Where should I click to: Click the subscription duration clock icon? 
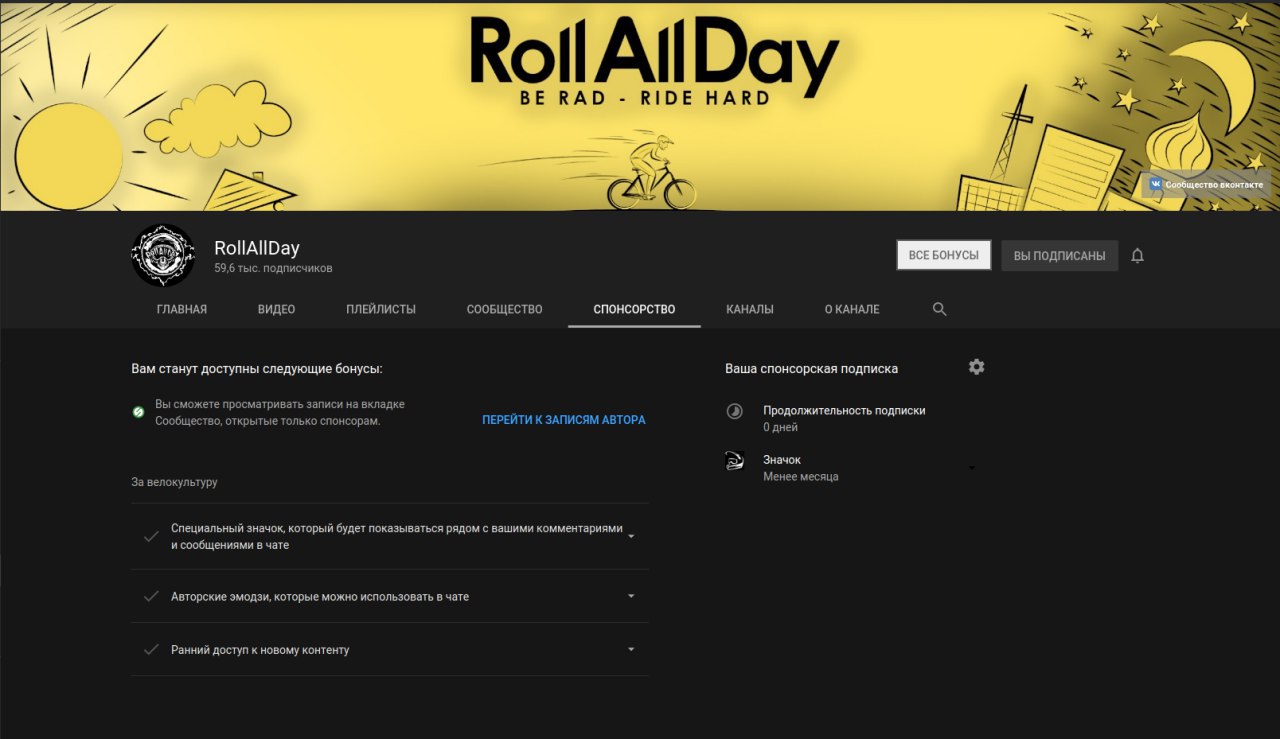[735, 411]
